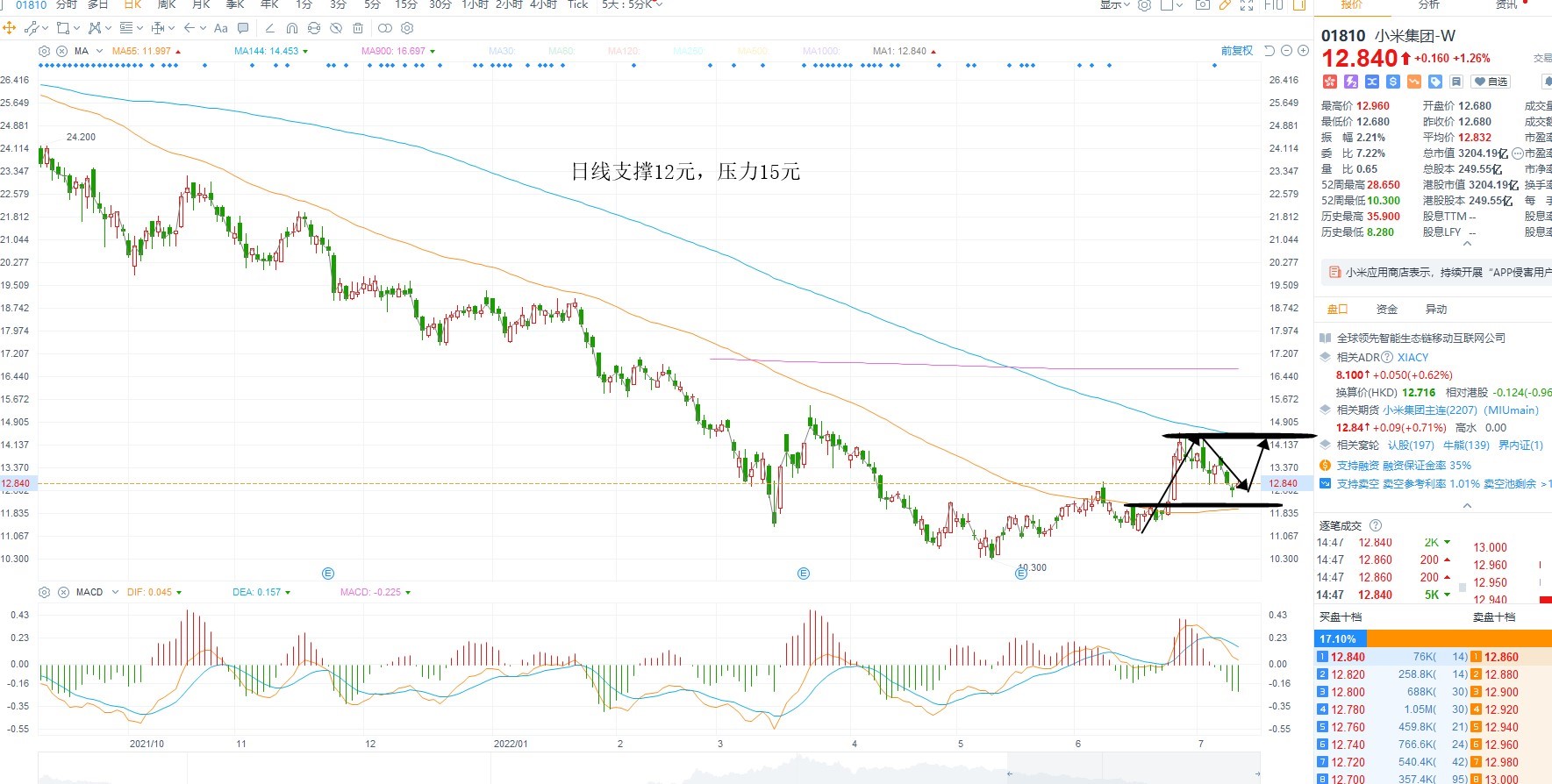Click the purple lightning badge icon
The width and height of the screenshot is (1552, 784).
pos(1351,82)
